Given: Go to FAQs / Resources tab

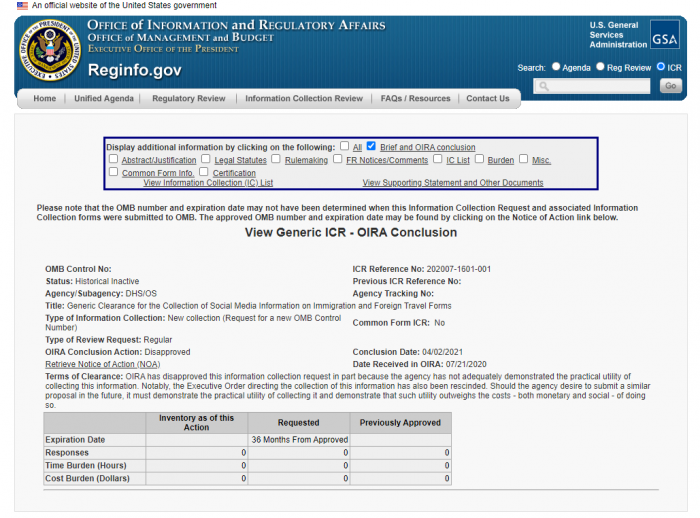Looking at the screenshot, I should pos(416,99).
